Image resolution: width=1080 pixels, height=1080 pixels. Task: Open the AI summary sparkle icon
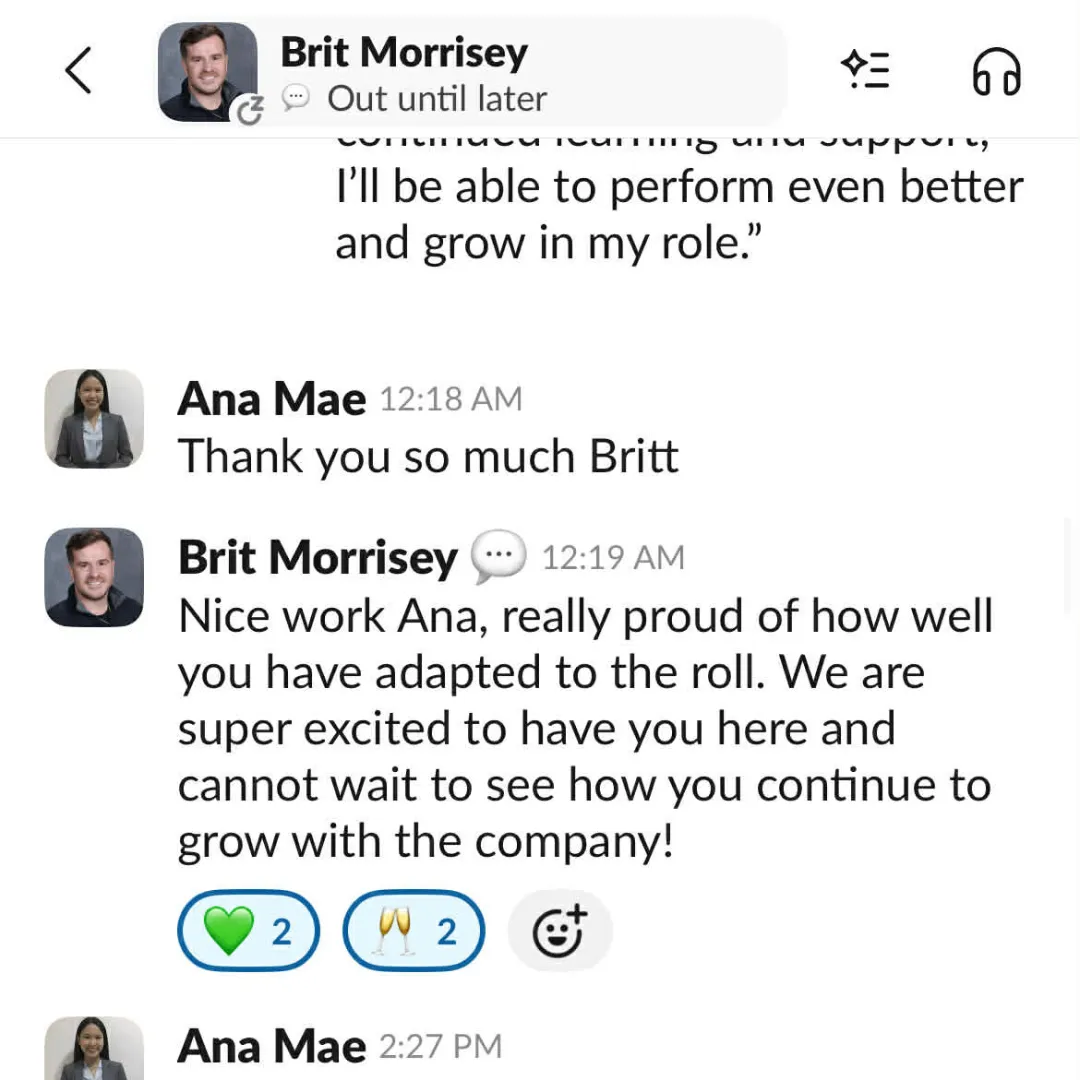click(866, 69)
